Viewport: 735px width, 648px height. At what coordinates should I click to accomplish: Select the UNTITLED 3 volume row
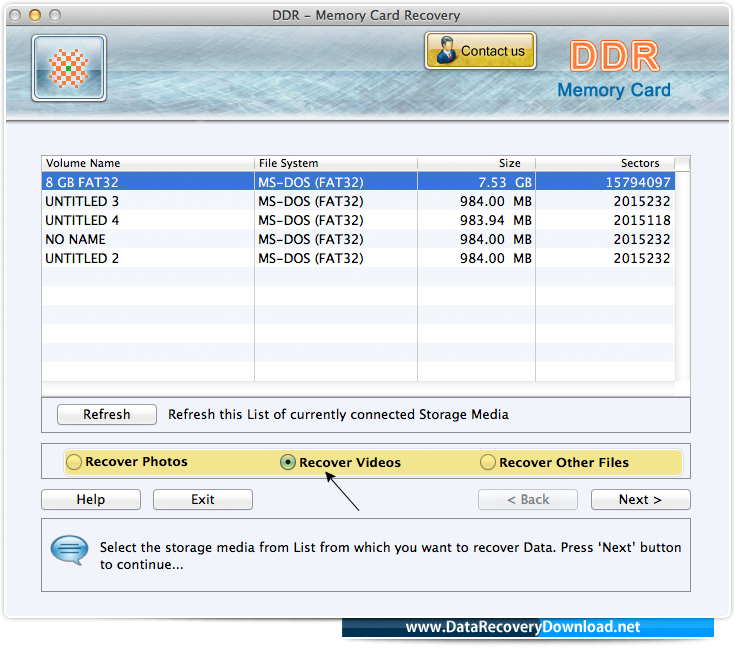click(x=359, y=201)
